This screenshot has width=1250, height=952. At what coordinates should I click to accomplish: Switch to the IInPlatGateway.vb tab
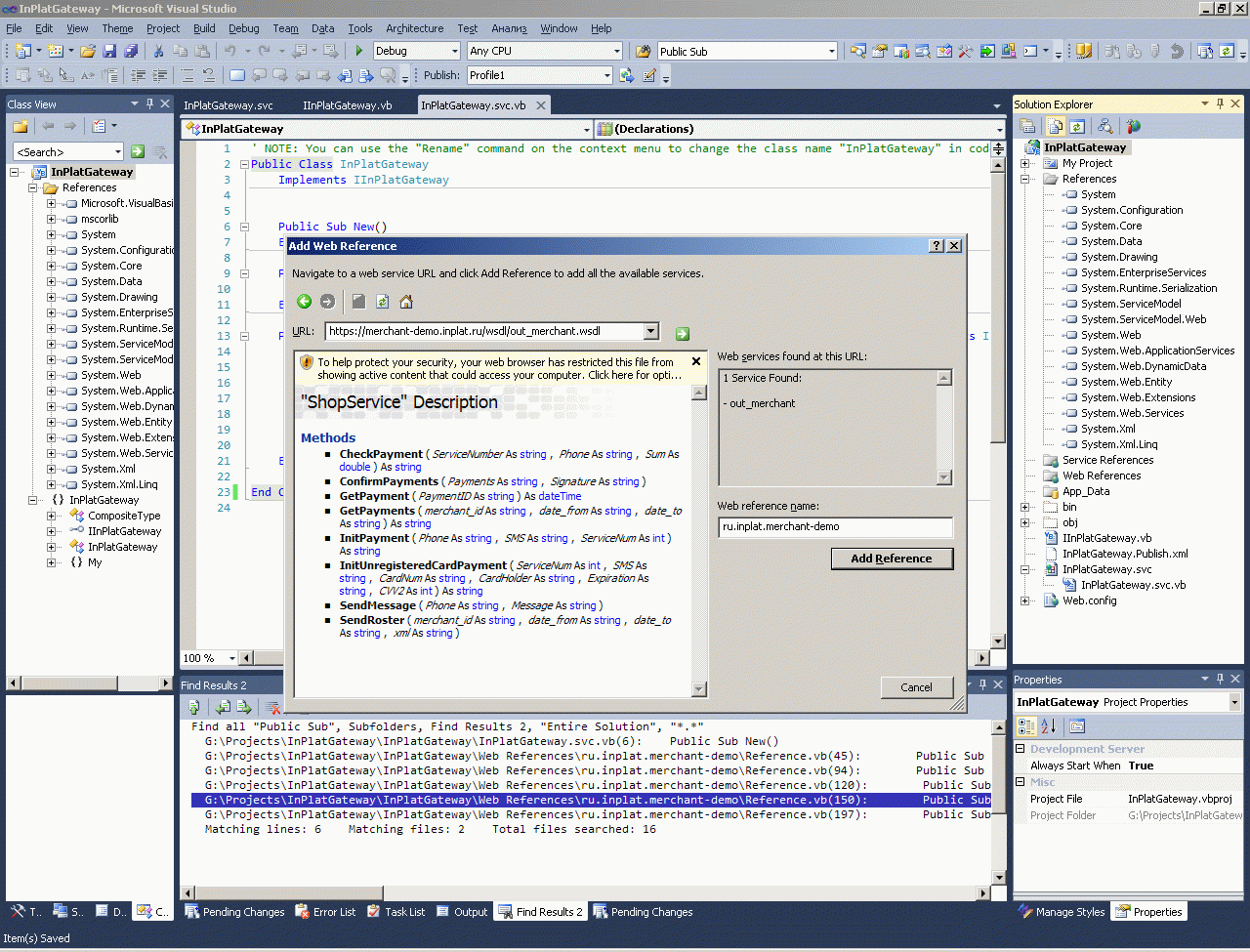pyautogui.click(x=348, y=105)
